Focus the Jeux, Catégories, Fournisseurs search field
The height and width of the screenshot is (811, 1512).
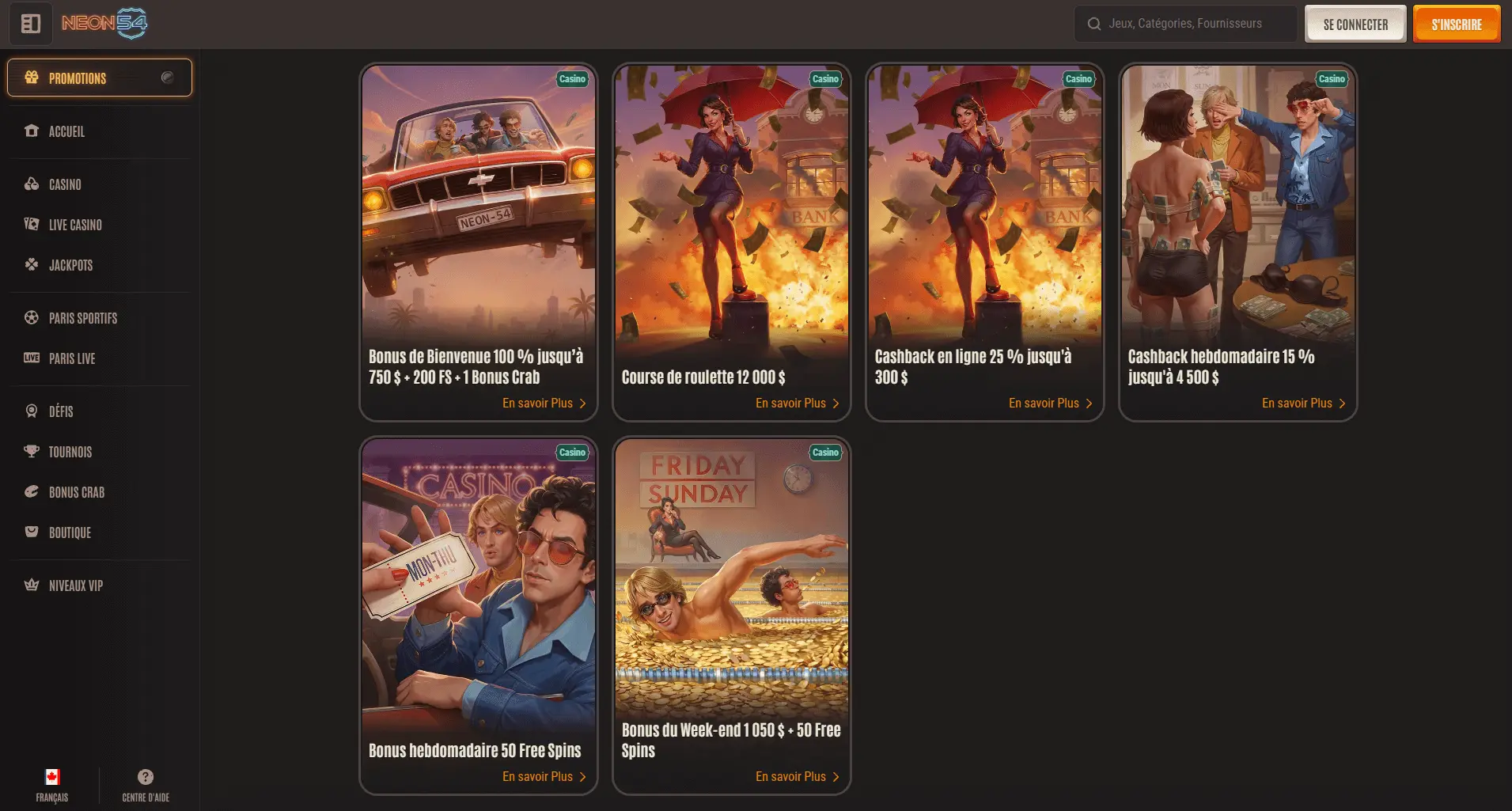coord(1184,24)
